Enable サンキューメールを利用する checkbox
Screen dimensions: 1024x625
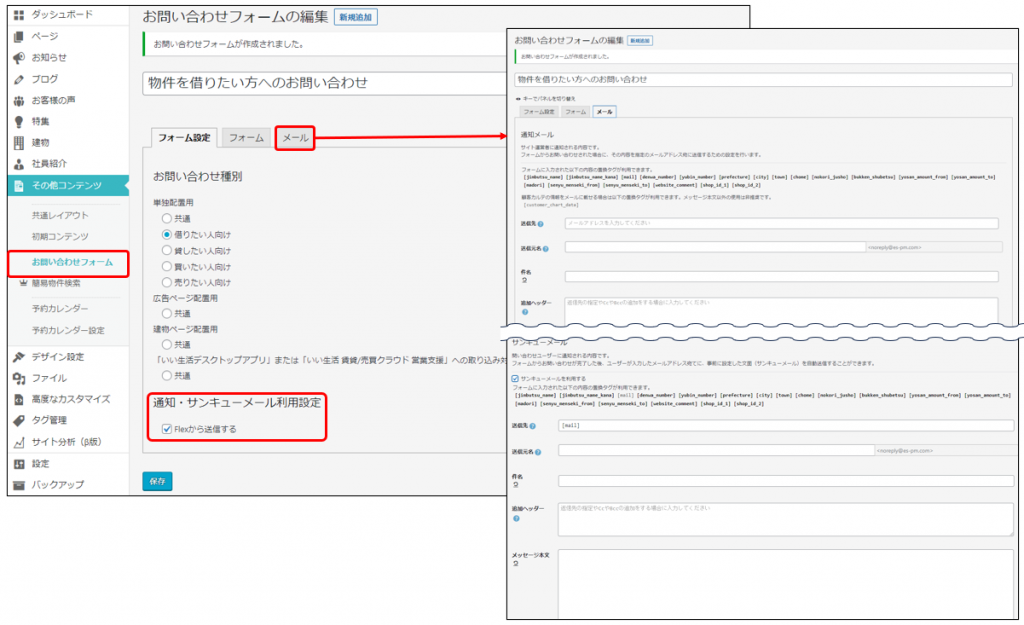515,379
